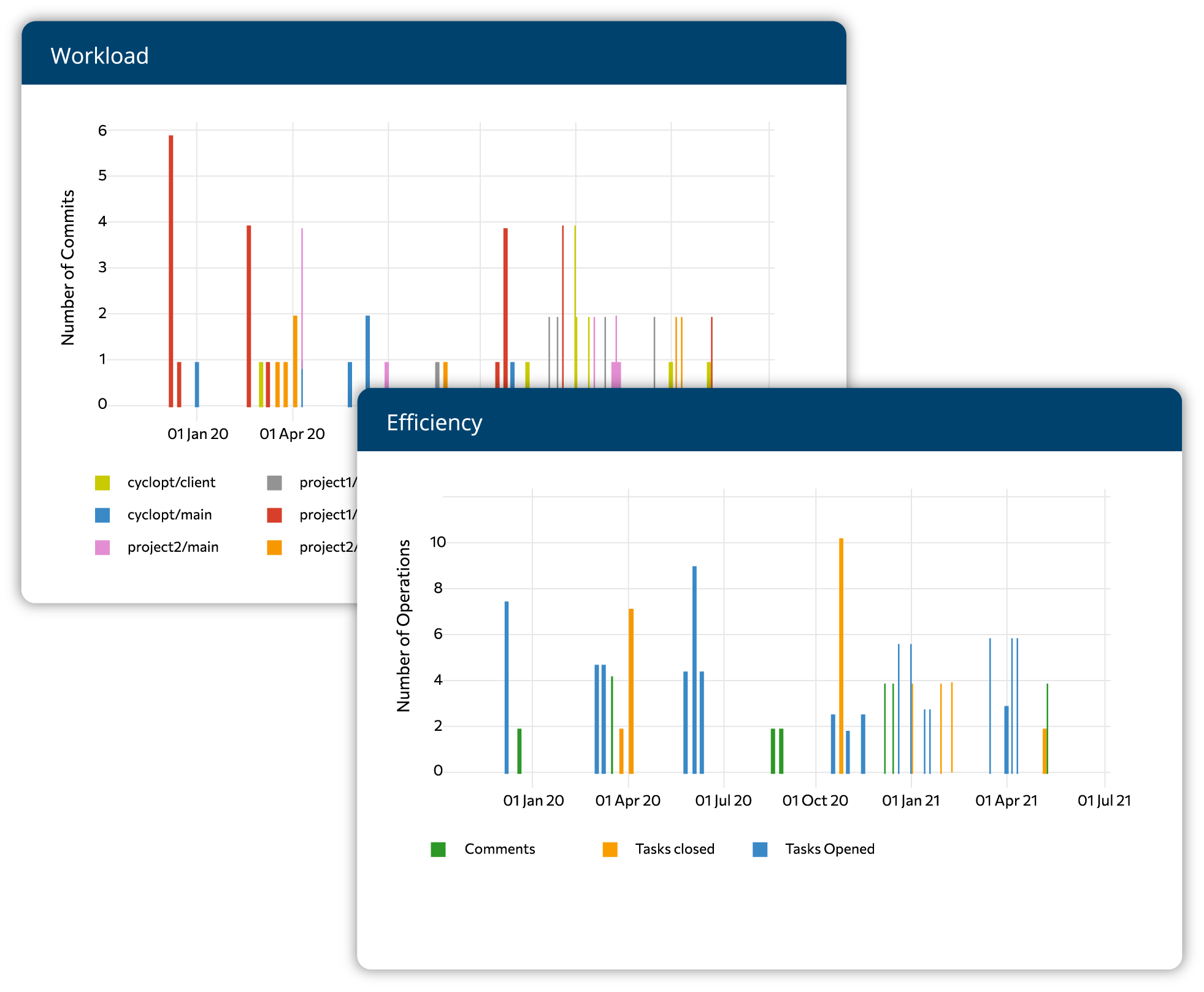The width and height of the screenshot is (1204, 992).
Task: Click the orange Tasks closed legend swatch
Action: (x=610, y=849)
